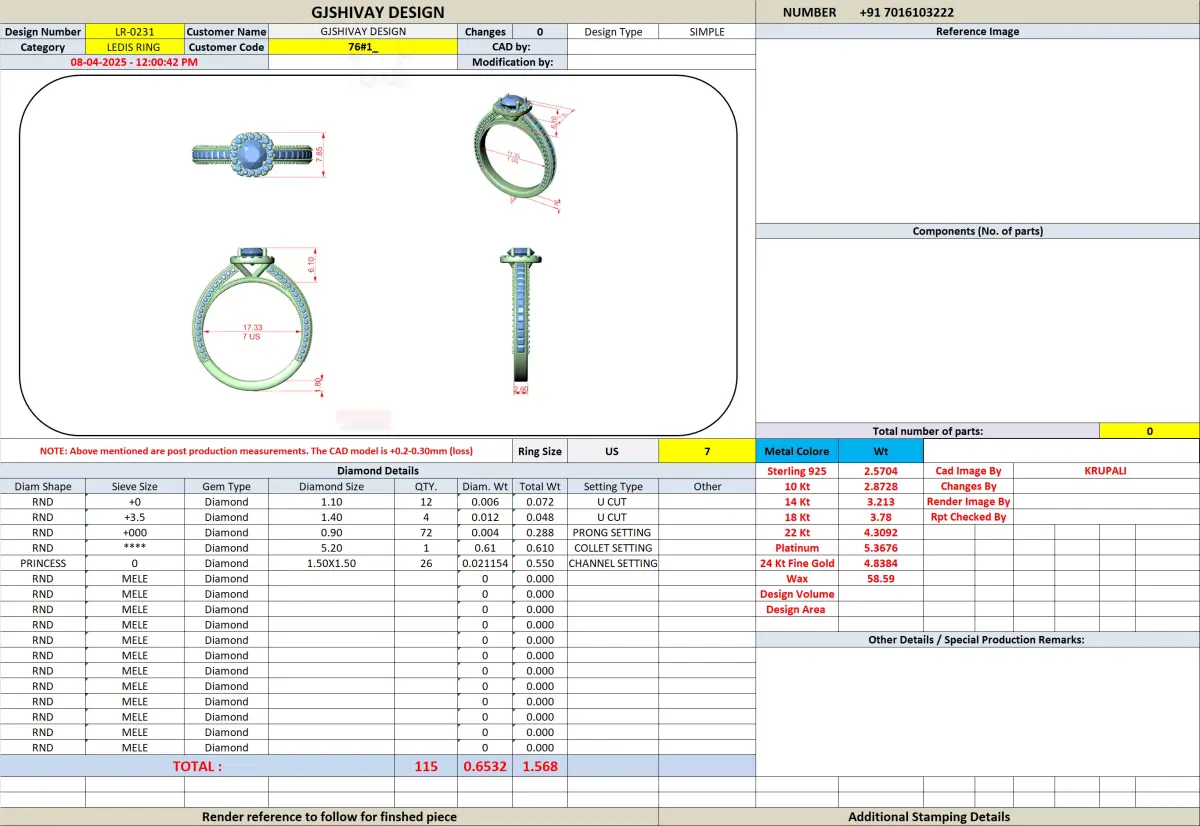The image size is (1200, 826).
Task: Click the Diam. Wt value 0.021154
Action: pyautogui.click(x=485, y=563)
